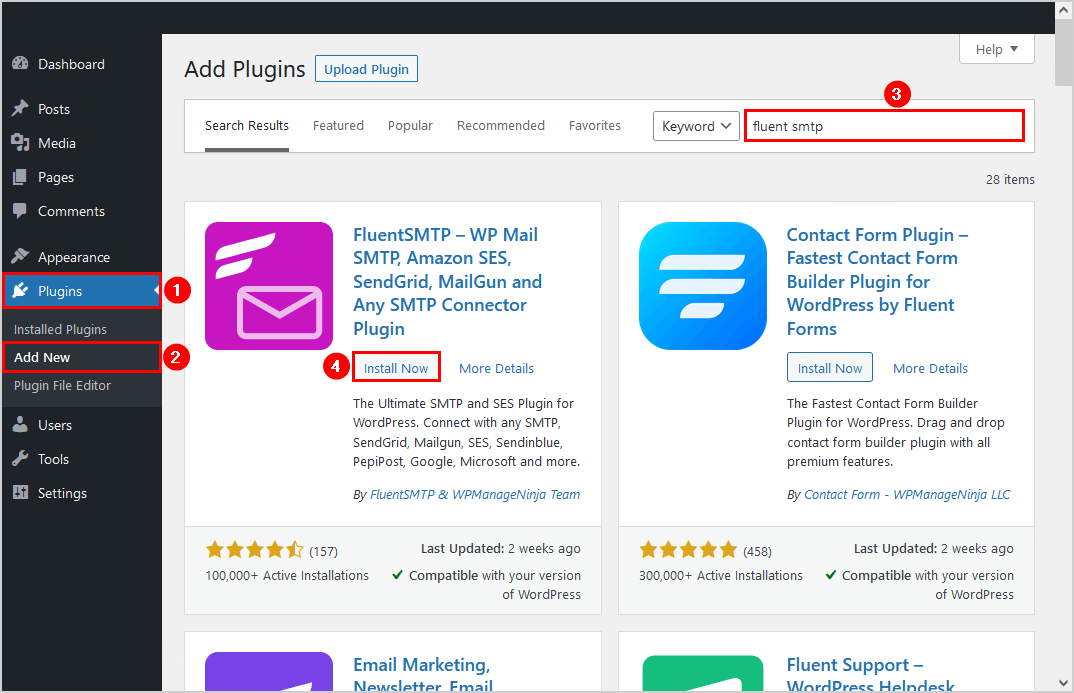Image resolution: width=1074 pixels, height=693 pixels.
Task: Open the Users menu label
Action: pyautogui.click(x=55, y=425)
